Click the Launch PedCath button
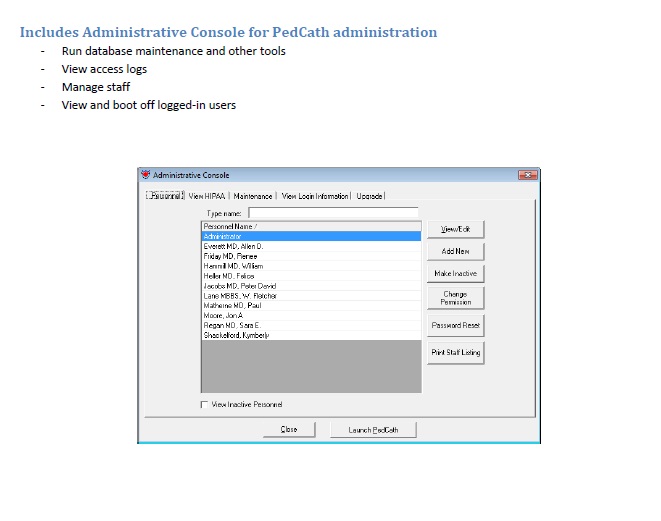Screen dimensions: 661x521 (373, 430)
